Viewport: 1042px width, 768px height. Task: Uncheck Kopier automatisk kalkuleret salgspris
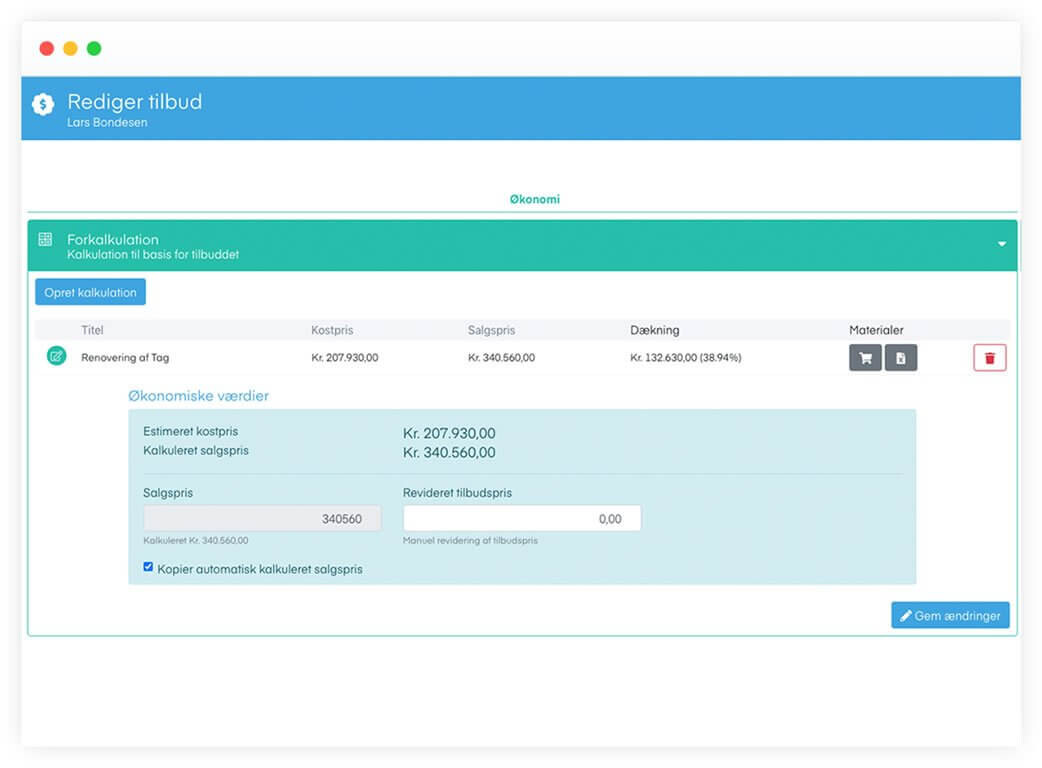(149, 567)
